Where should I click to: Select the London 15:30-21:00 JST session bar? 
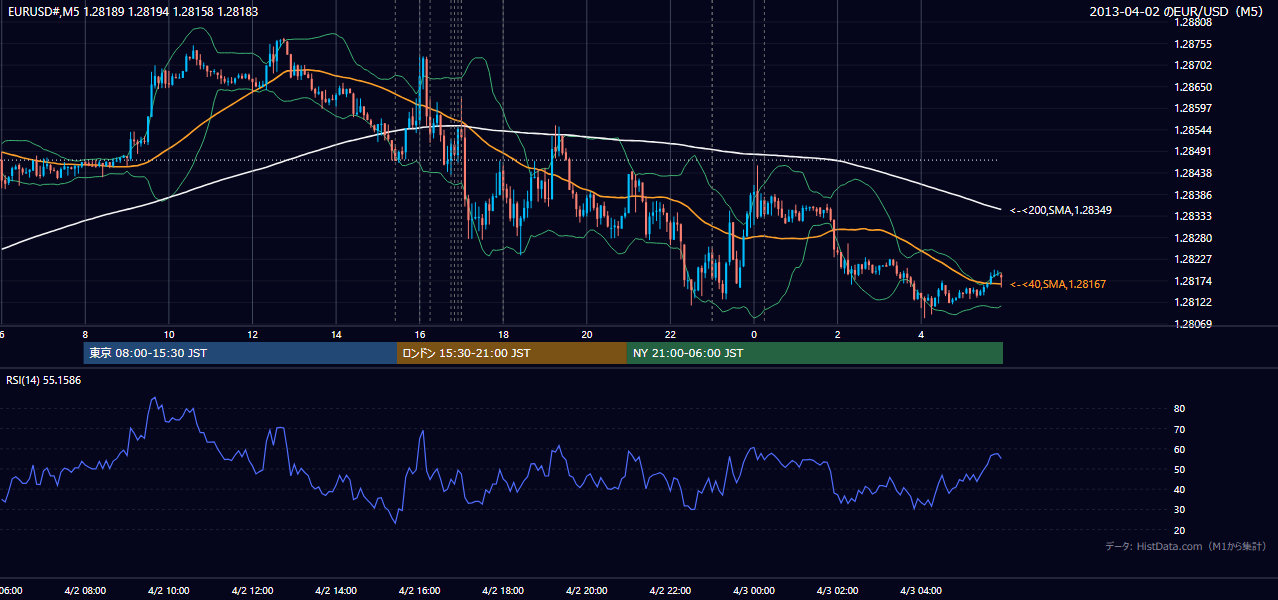[x=511, y=353]
